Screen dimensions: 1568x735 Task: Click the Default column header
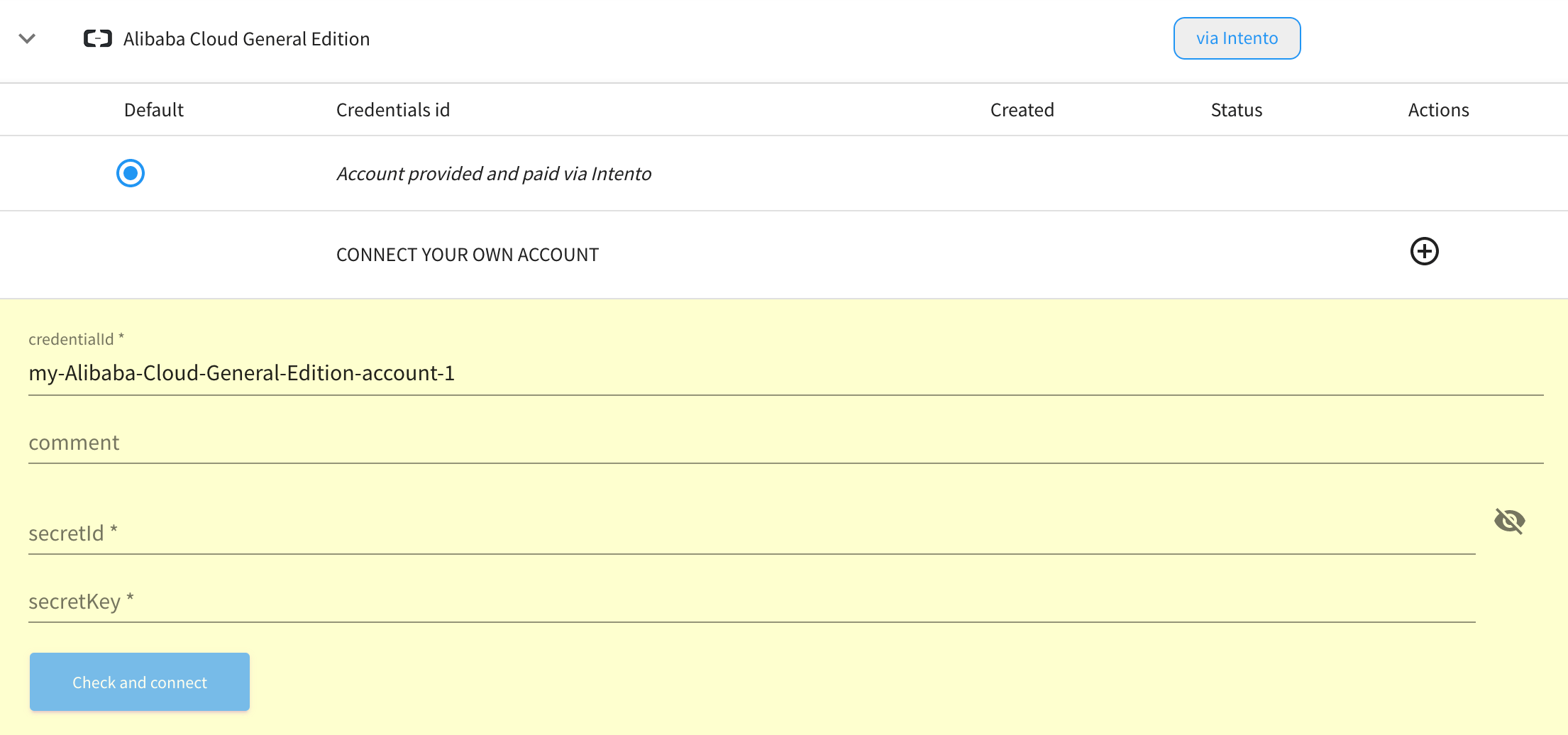pyautogui.click(x=154, y=110)
